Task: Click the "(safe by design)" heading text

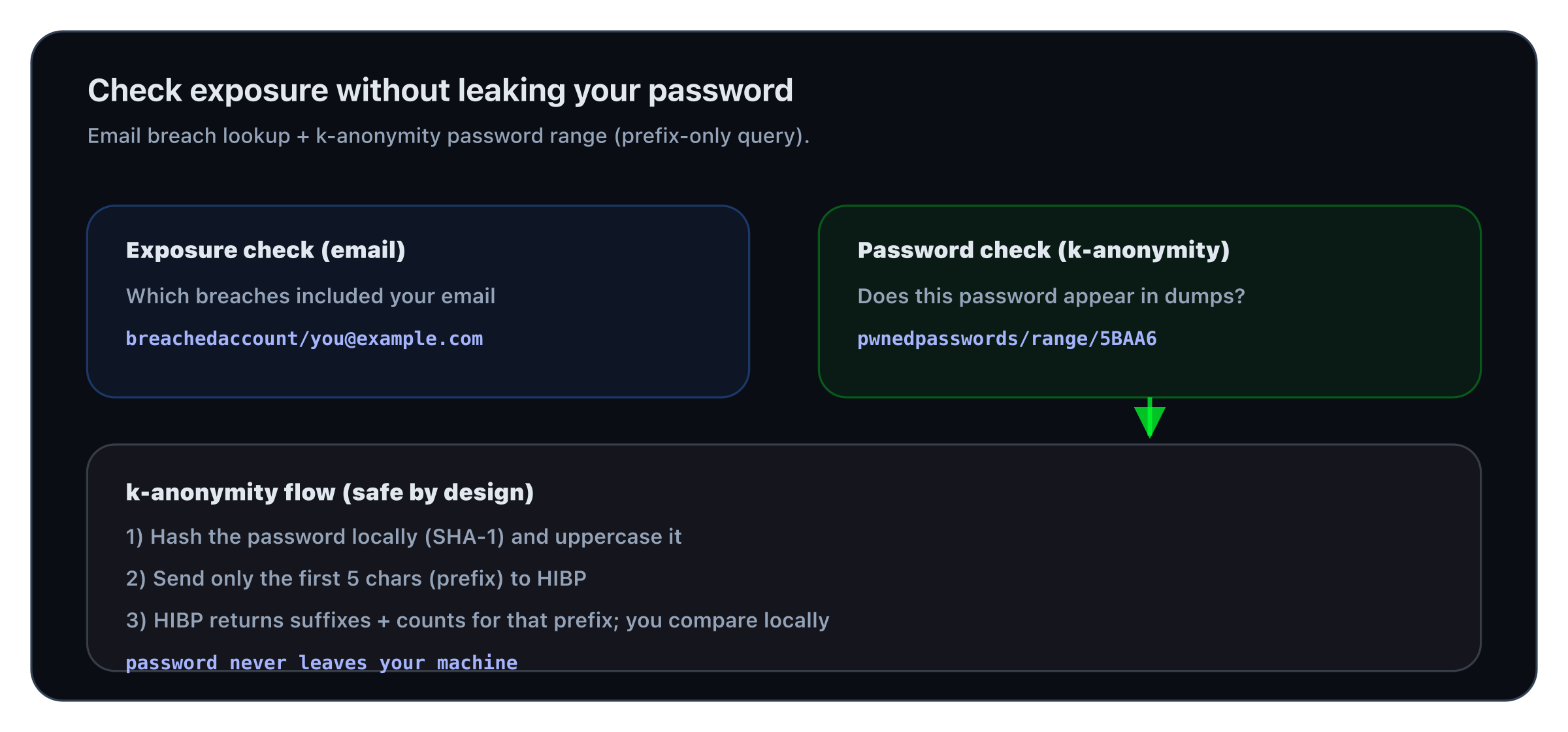Action: [442, 492]
